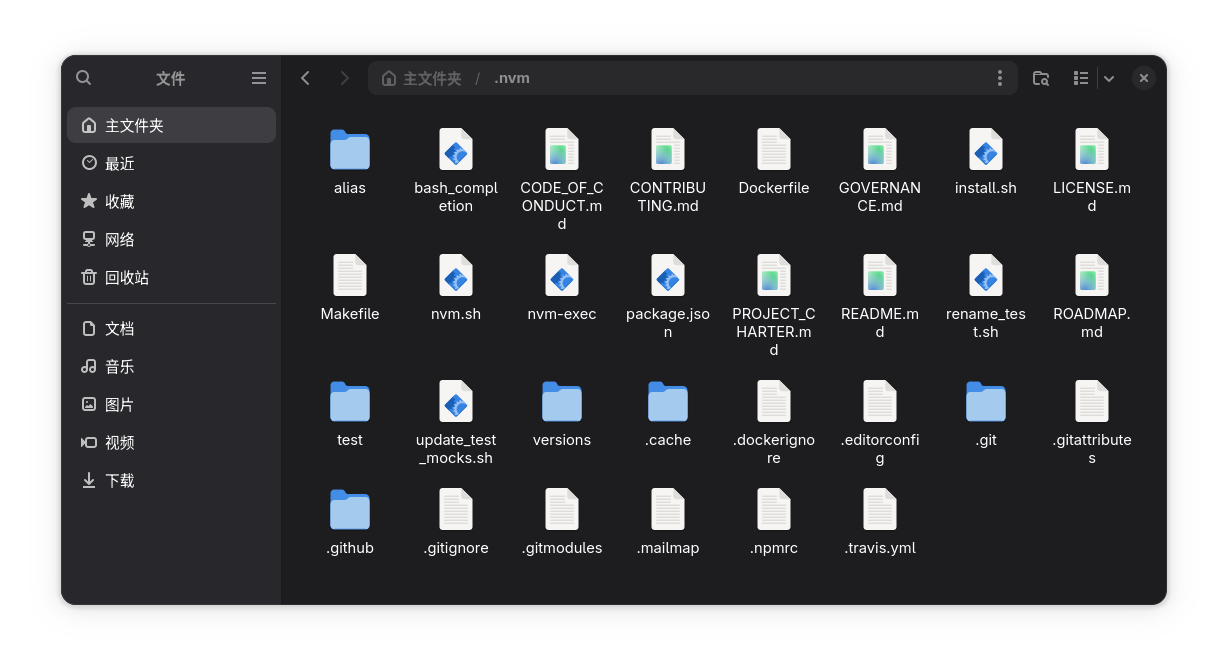The image size is (1228, 672).
Task: Select the versions folder
Action: point(562,413)
